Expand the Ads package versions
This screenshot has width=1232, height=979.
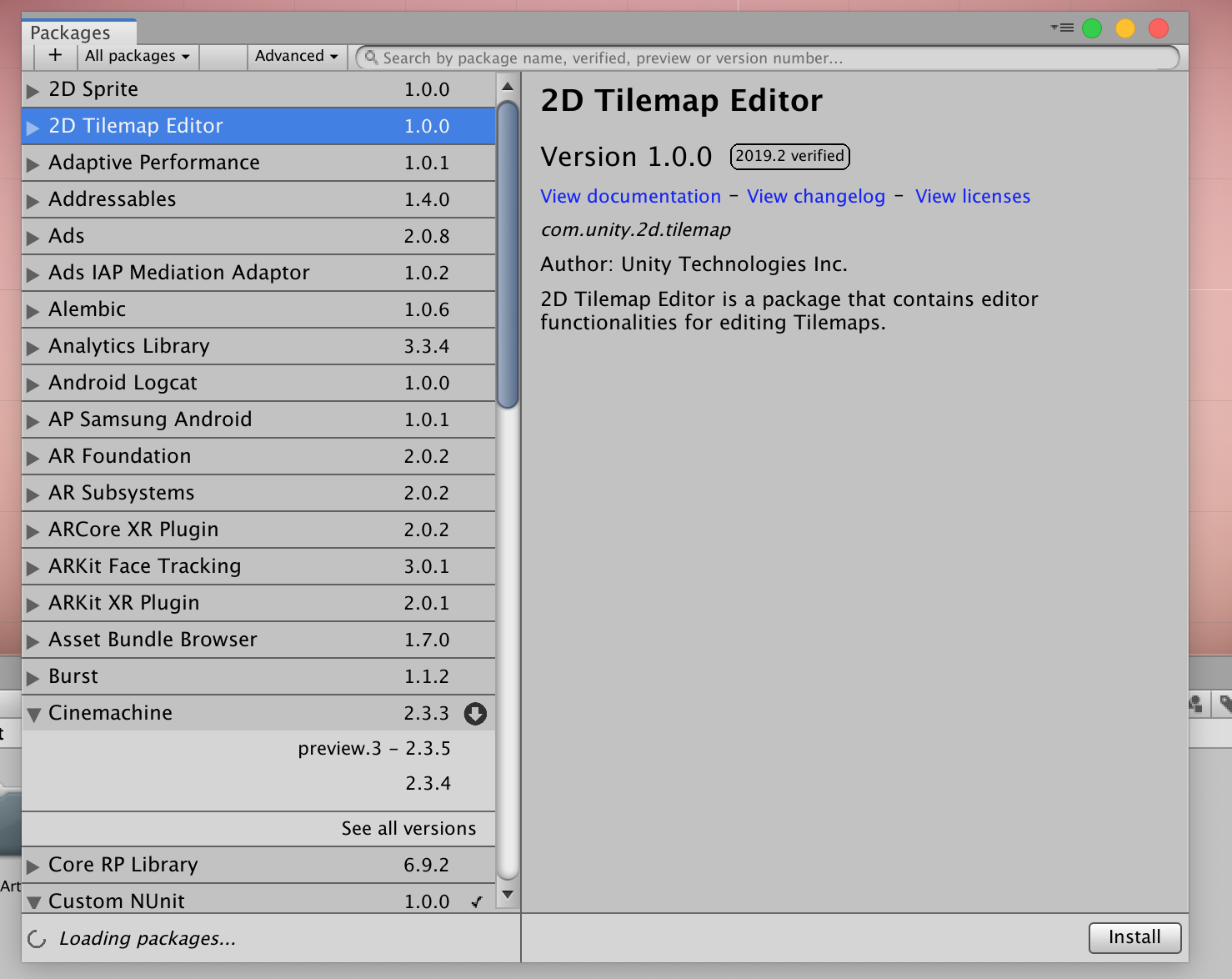pos(33,237)
